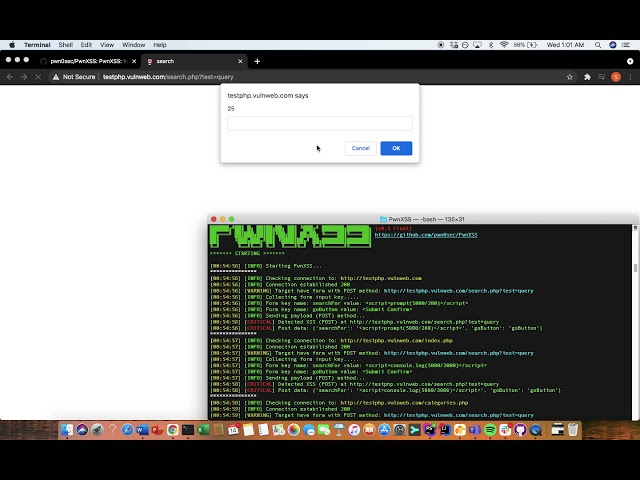640x480 pixels.
Task: Open Siri from the Dock
Action: [x=82, y=430]
